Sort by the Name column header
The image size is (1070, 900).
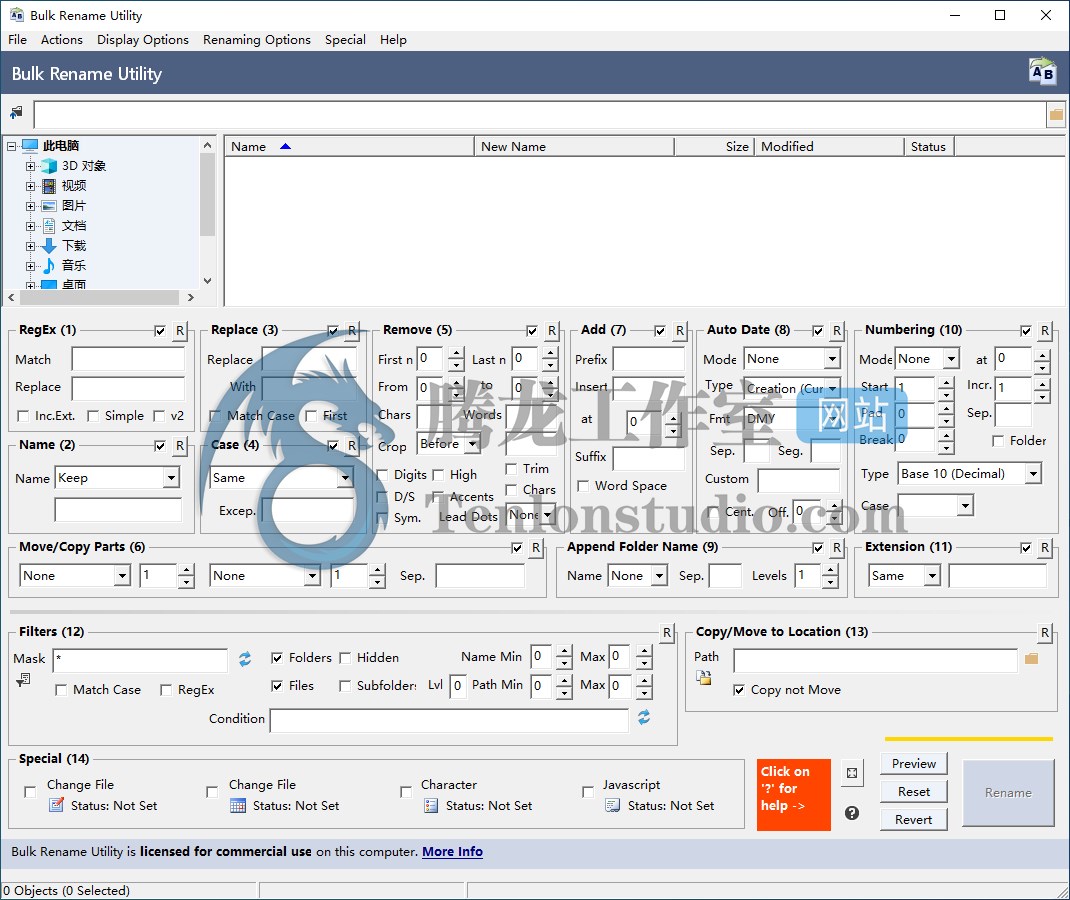pyautogui.click(x=349, y=147)
